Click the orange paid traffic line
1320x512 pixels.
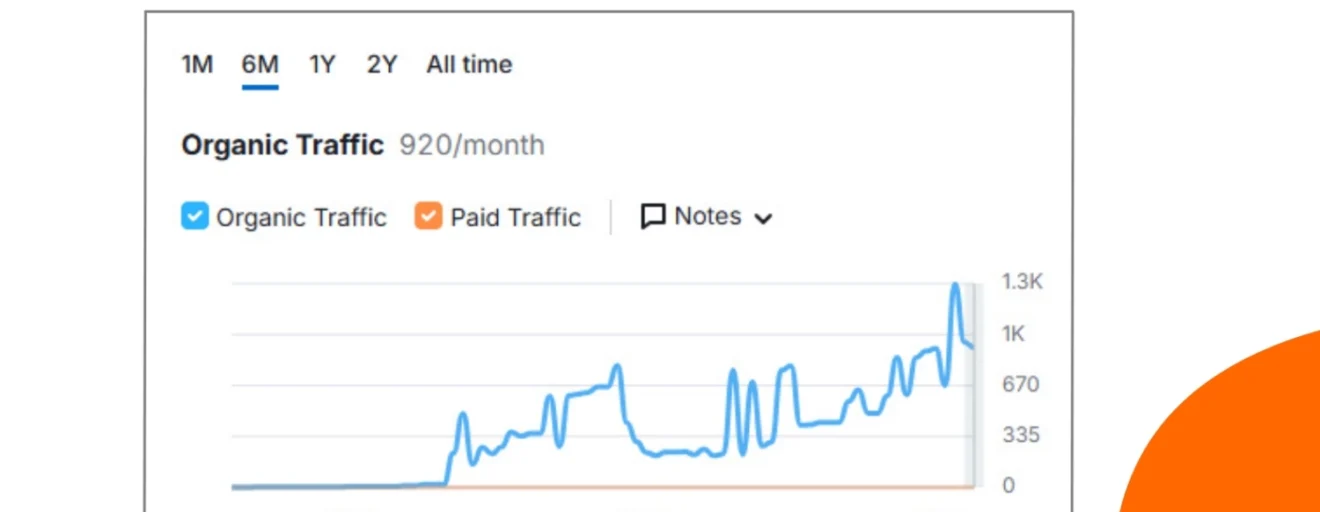[x=700, y=487]
